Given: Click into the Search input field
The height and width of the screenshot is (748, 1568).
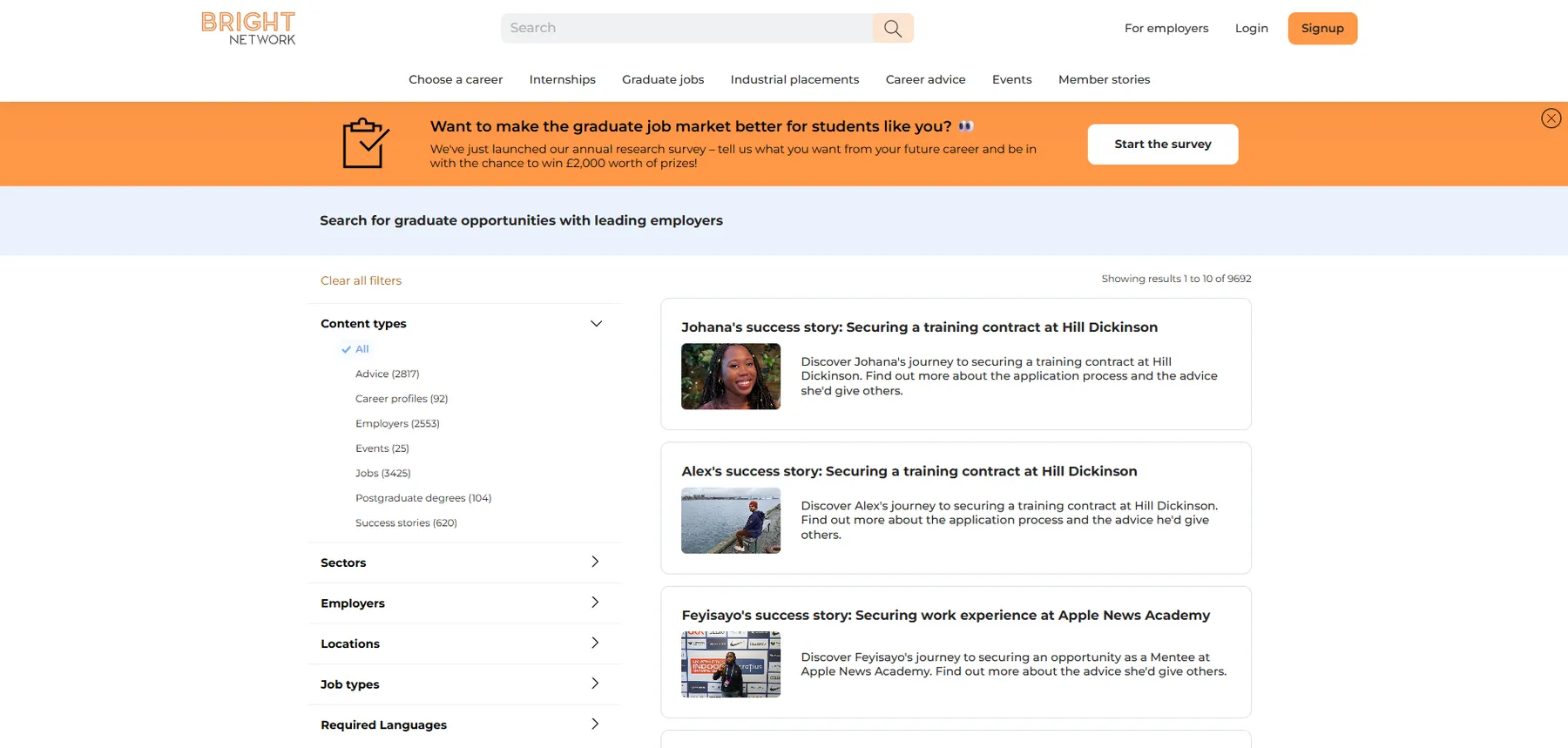Looking at the screenshot, I should [x=686, y=28].
